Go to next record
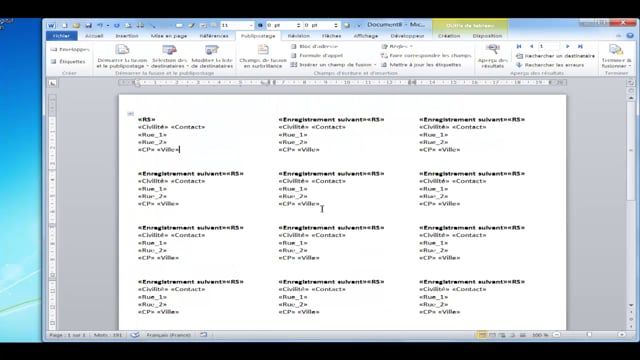The width and height of the screenshot is (640, 360). (x=568, y=47)
